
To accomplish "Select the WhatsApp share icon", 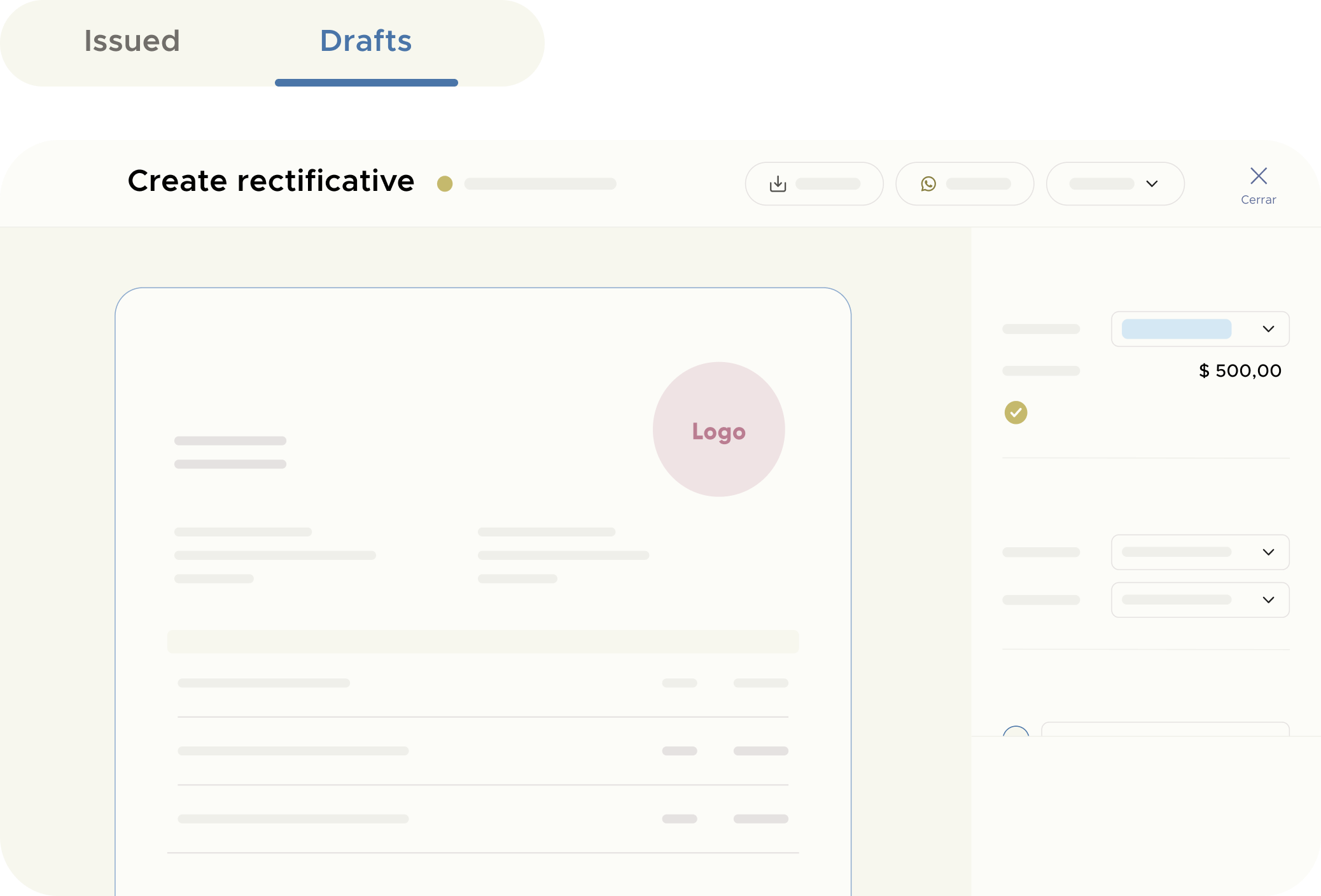I will [x=928, y=183].
